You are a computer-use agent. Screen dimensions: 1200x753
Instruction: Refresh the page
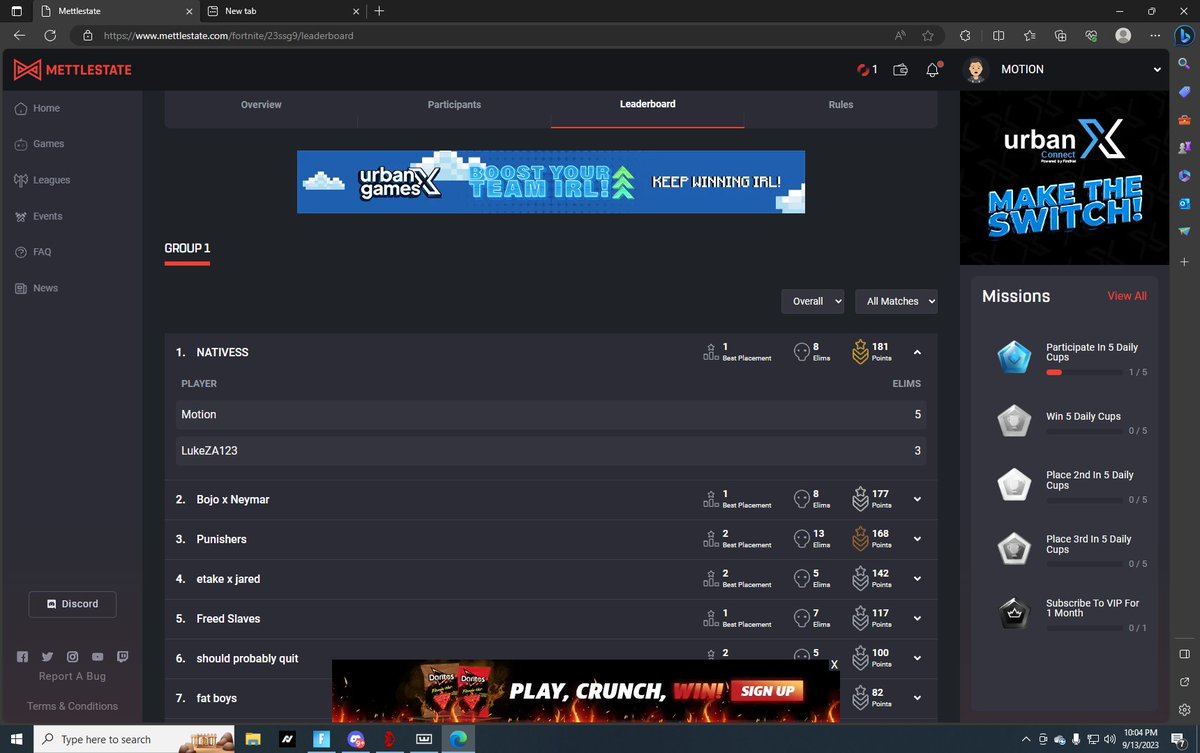coord(50,35)
